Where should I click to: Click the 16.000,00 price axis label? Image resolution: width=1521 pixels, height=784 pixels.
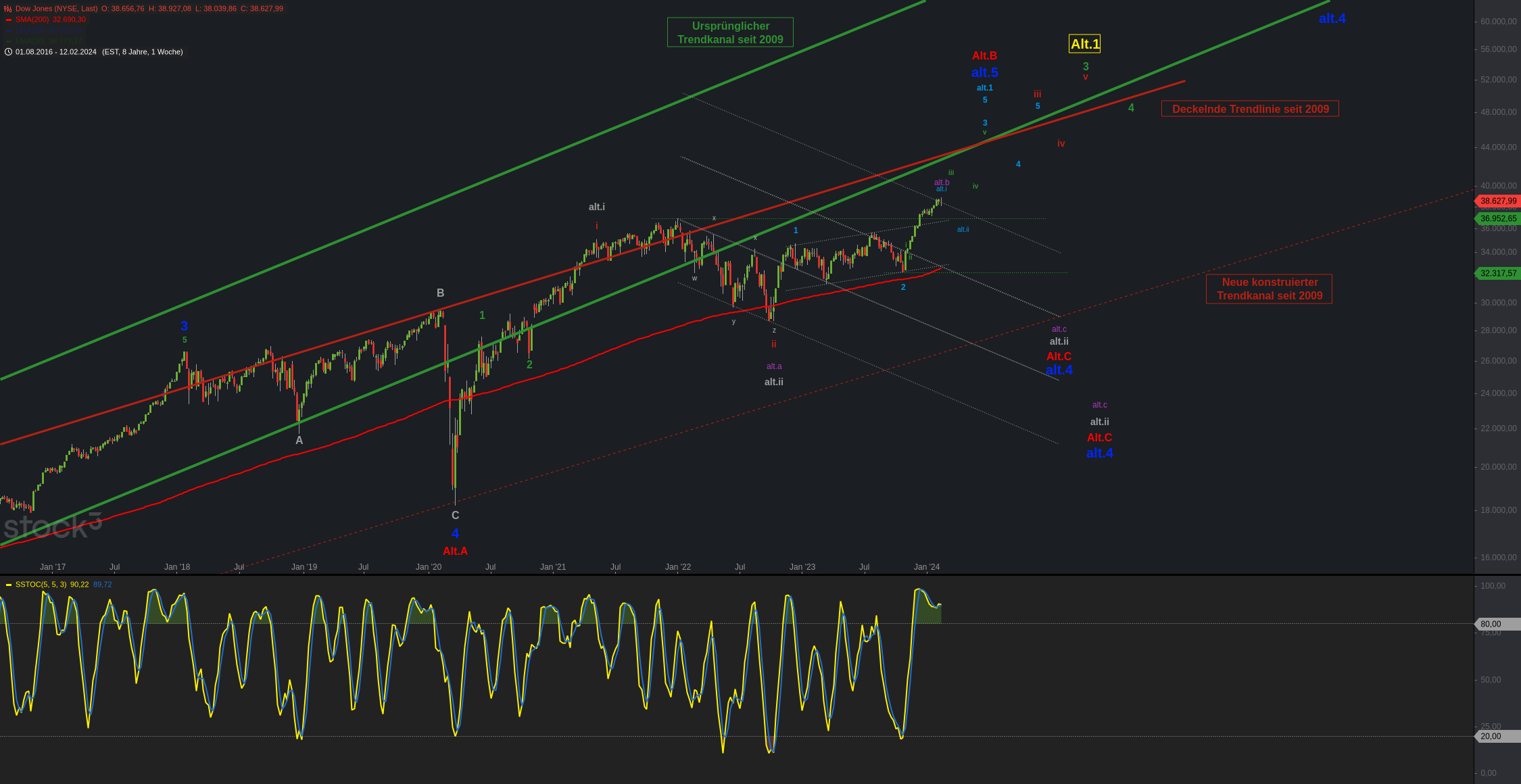click(1498, 558)
